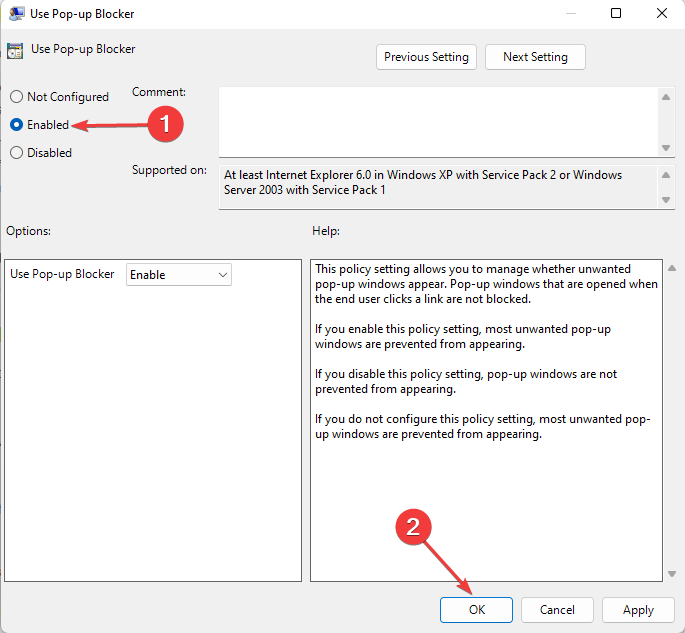Open the Use Pop-up Blocker Enable dropdown

tap(179, 275)
